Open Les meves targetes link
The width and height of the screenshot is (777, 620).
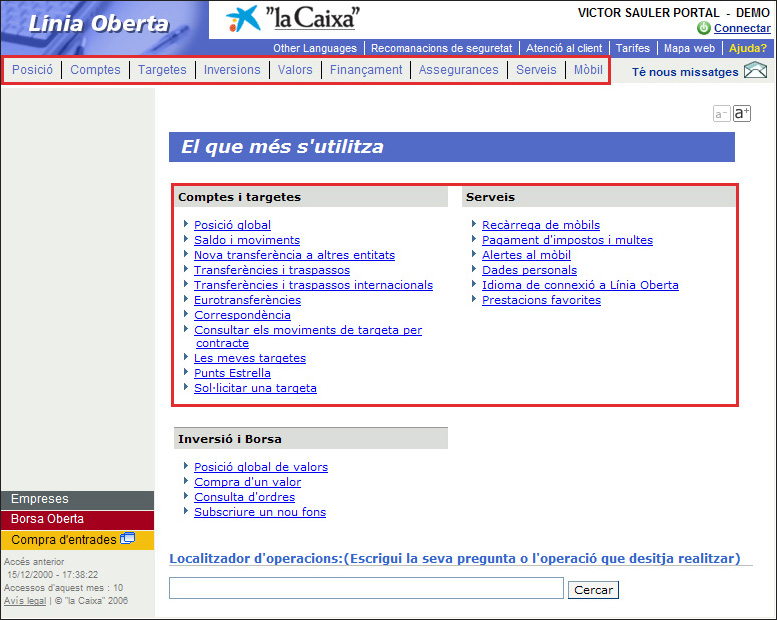[x=250, y=358]
